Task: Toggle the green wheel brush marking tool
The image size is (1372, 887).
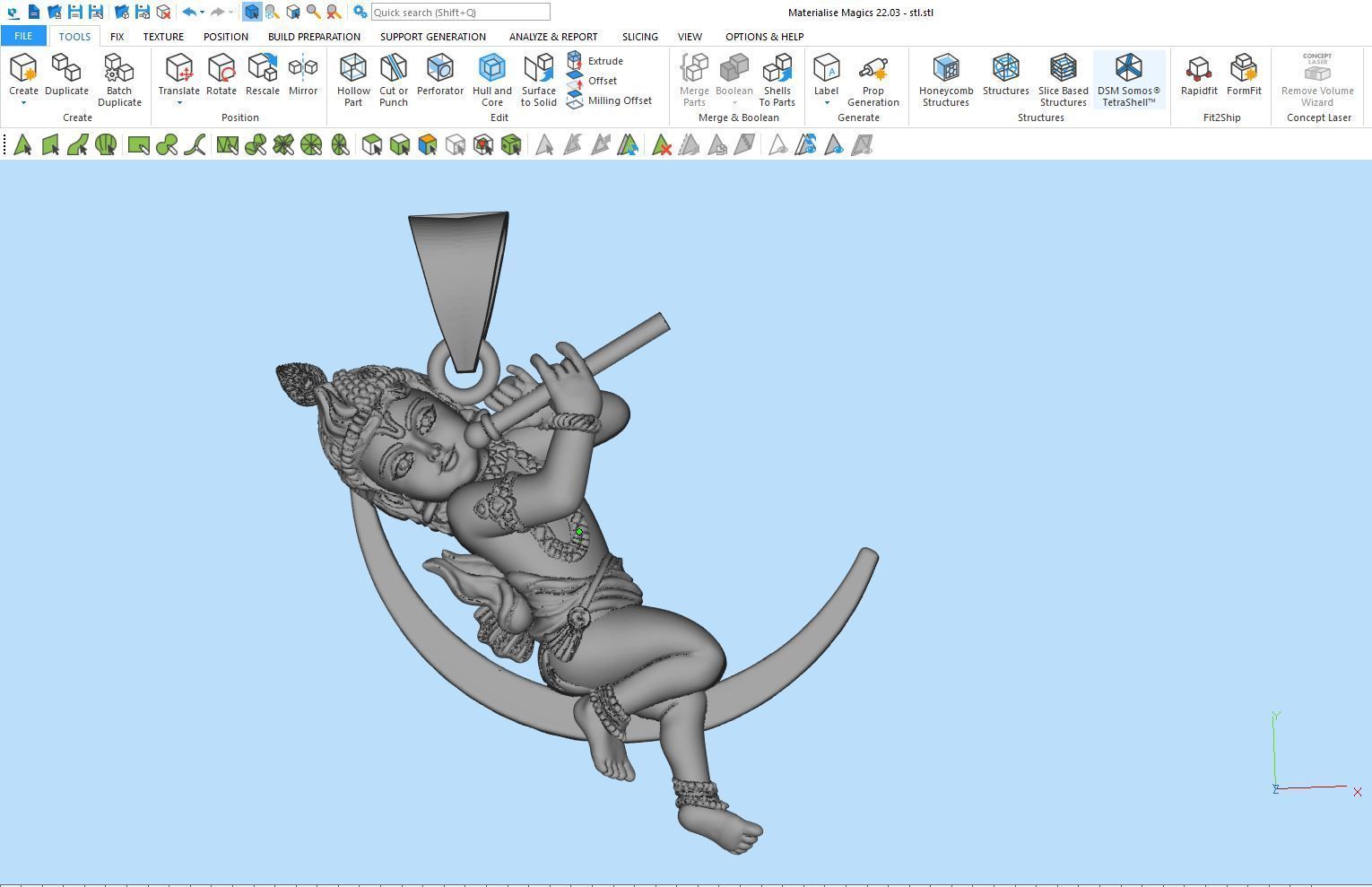Action: point(311,145)
